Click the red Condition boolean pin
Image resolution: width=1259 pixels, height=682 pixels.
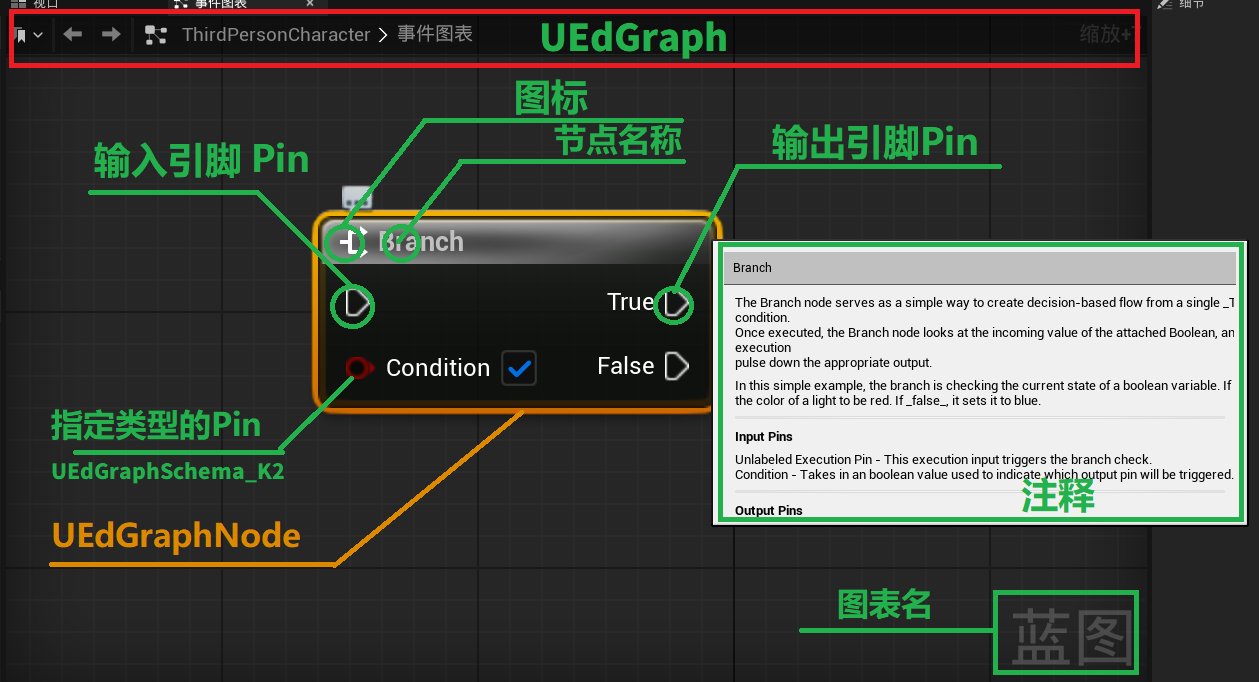click(359, 368)
